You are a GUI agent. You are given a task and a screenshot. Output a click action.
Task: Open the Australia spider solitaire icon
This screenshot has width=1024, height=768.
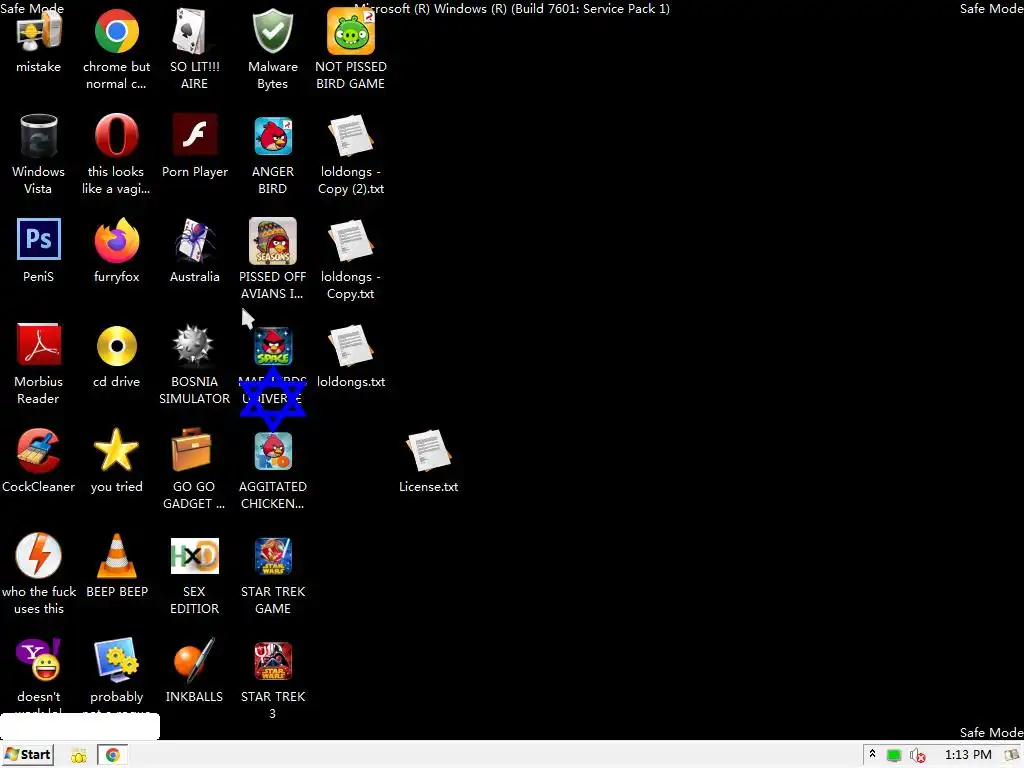194,240
